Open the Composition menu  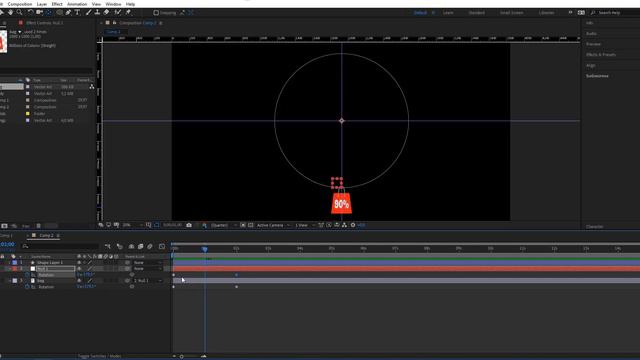tap(20, 4)
